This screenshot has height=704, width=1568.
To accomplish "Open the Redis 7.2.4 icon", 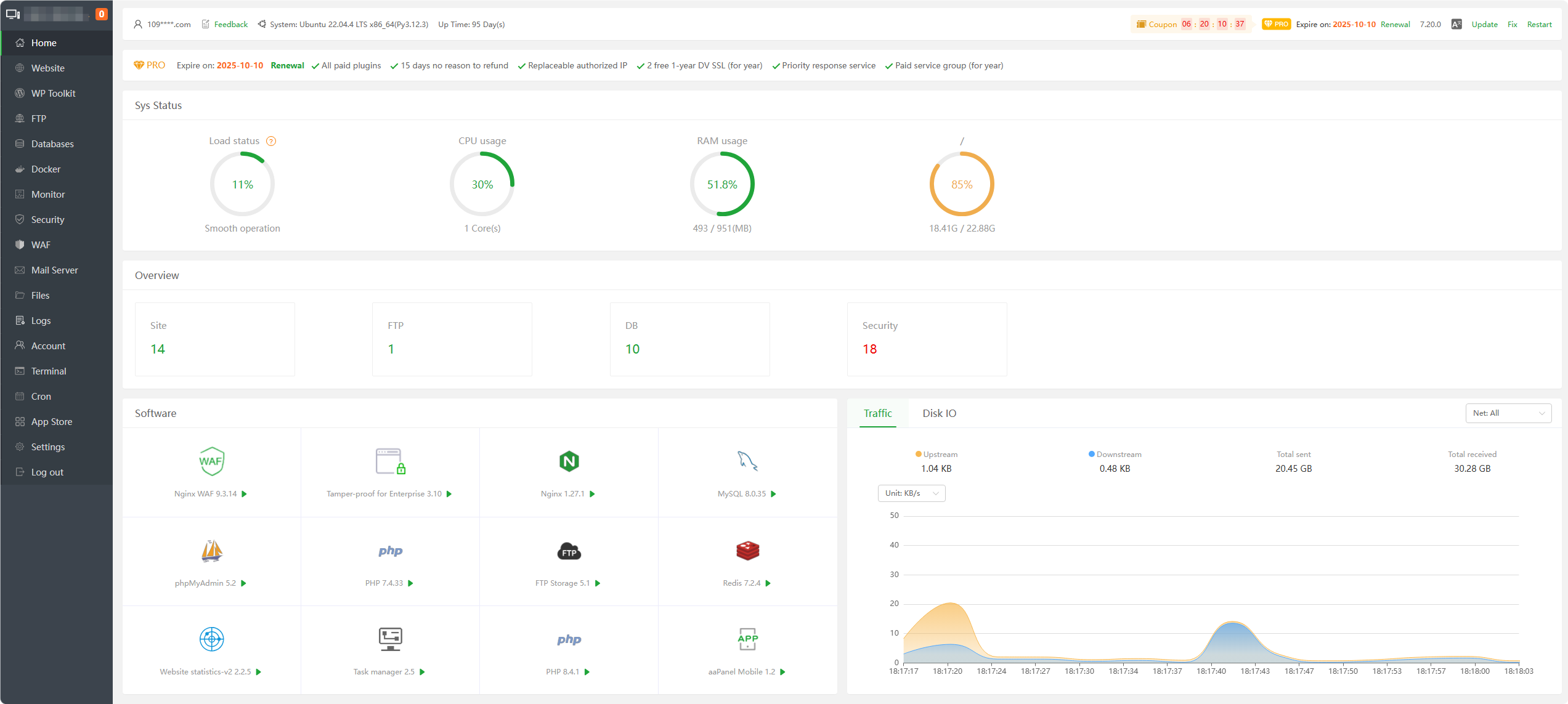I will pyautogui.click(x=747, y=551).
